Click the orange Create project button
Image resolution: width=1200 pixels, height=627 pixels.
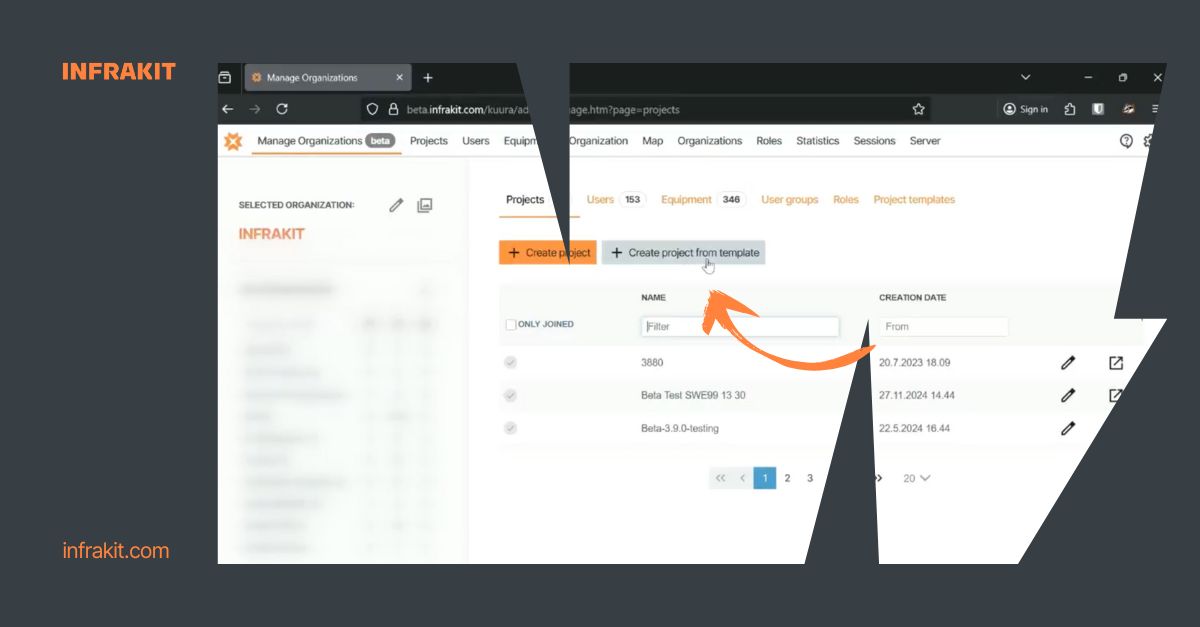(x=548, y=253)
